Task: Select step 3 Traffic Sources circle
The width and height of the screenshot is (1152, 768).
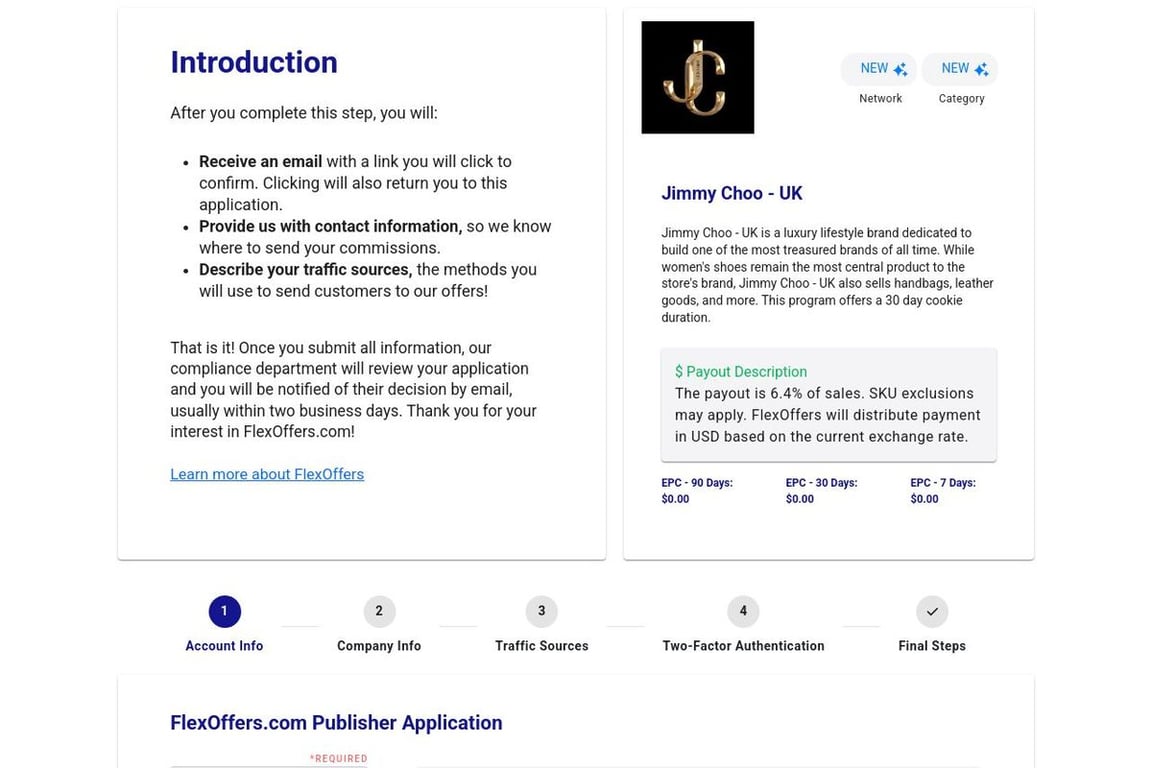Action: [541, 611]
